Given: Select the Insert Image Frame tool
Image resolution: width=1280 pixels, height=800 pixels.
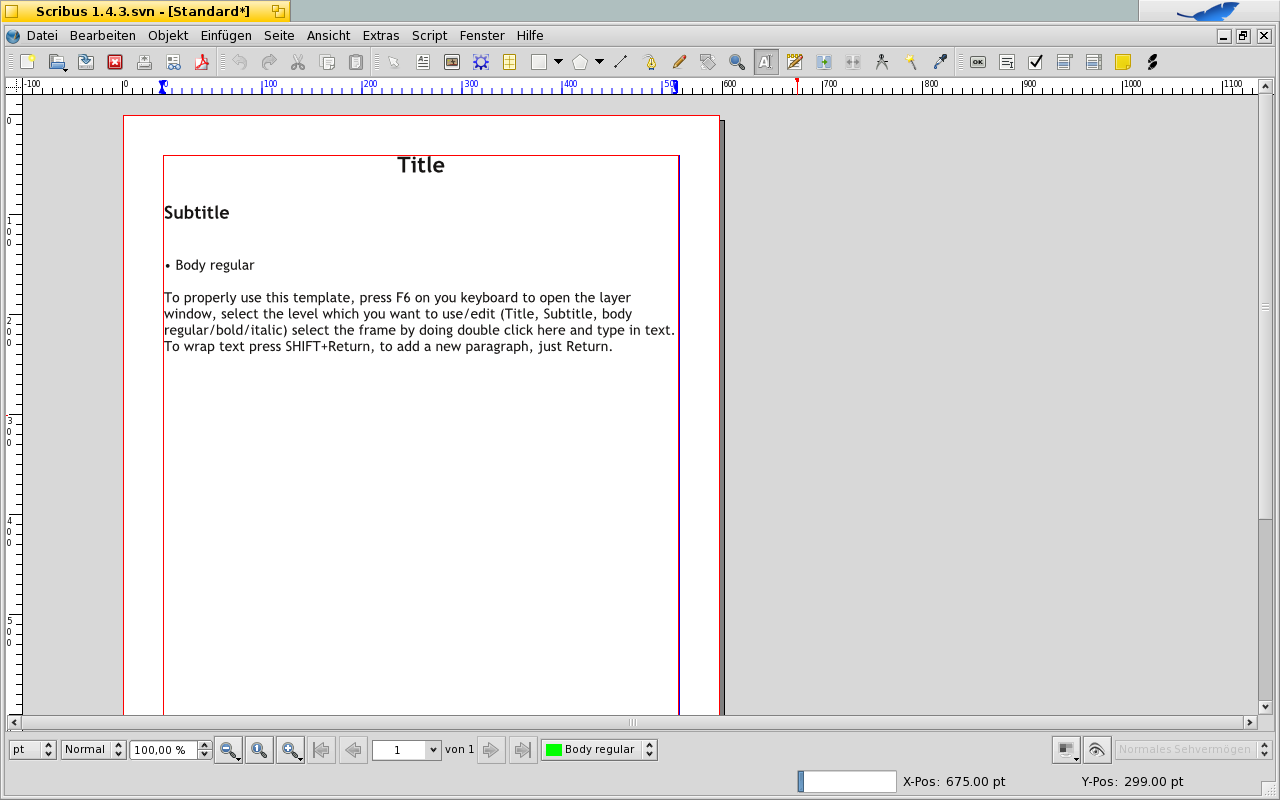Looking at the screenshot, I should 452,62.
